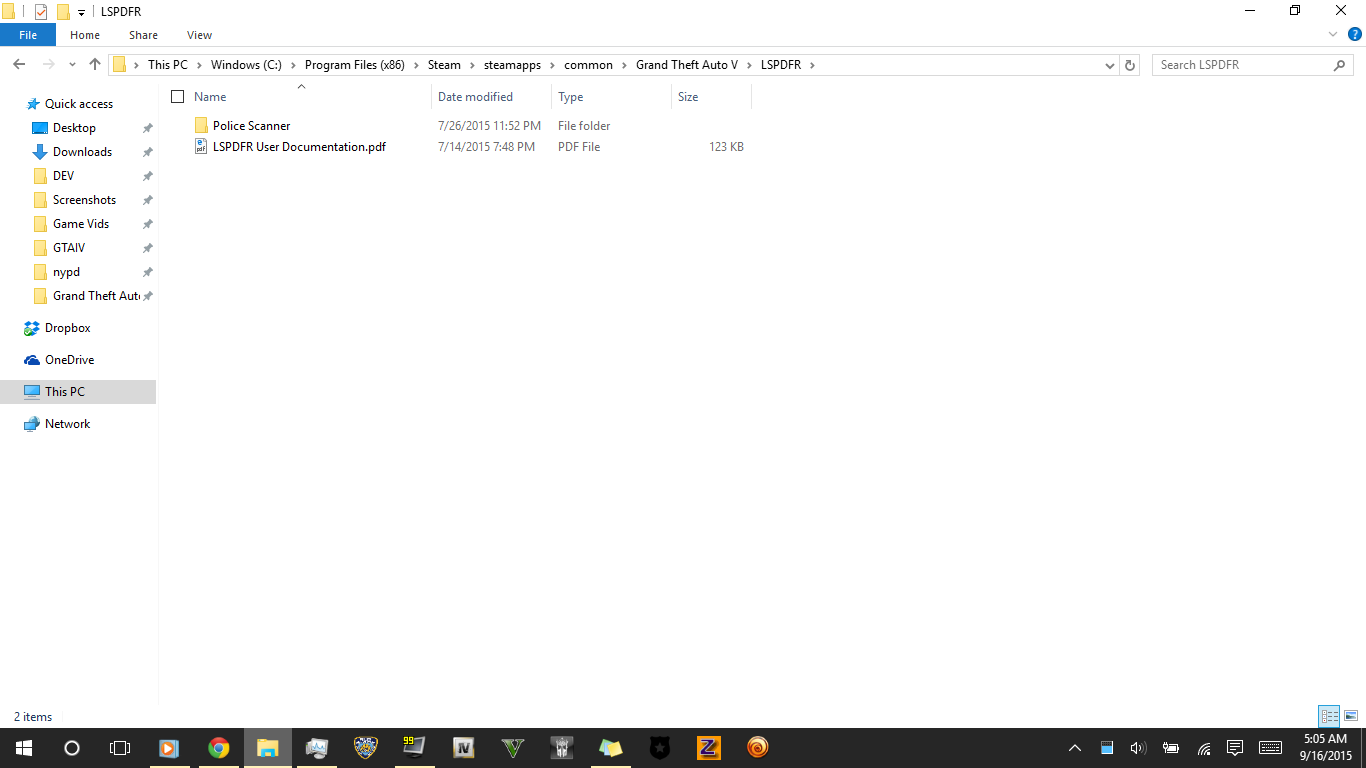Select the LSPDFR User Documentation.pdf file
Viewport: 1366px width, 768px height.
tap(299, 147)
